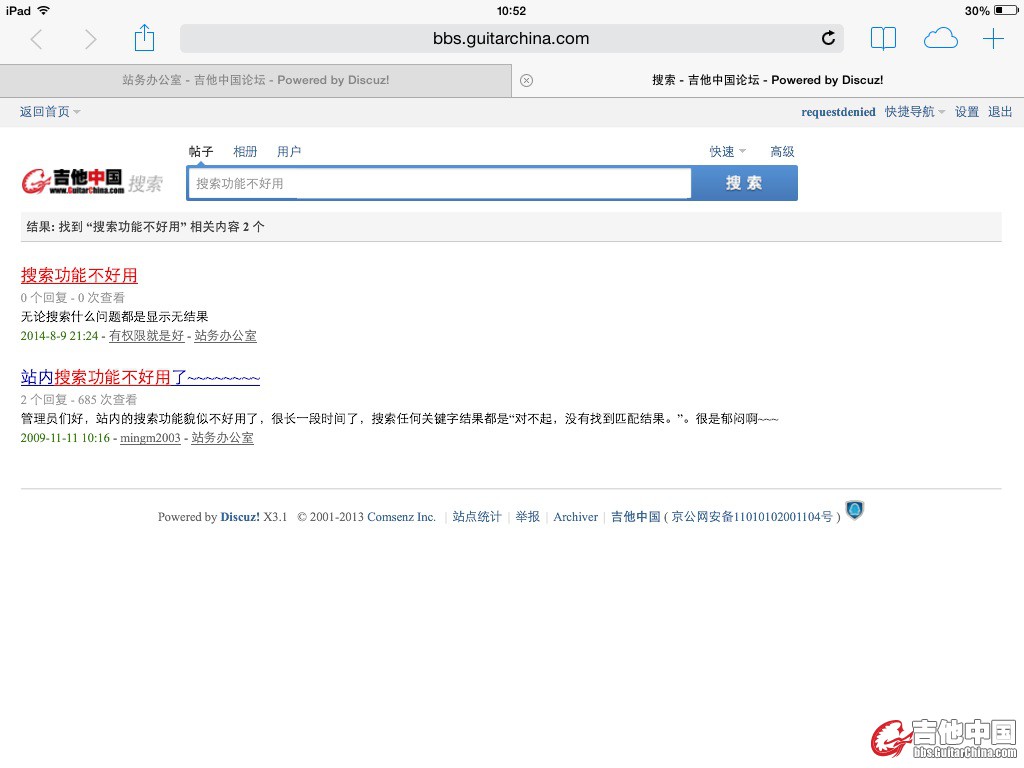Click the security shield badge in footer
The height and width of the screenshot is (768, 1024).
click(854, 511)
